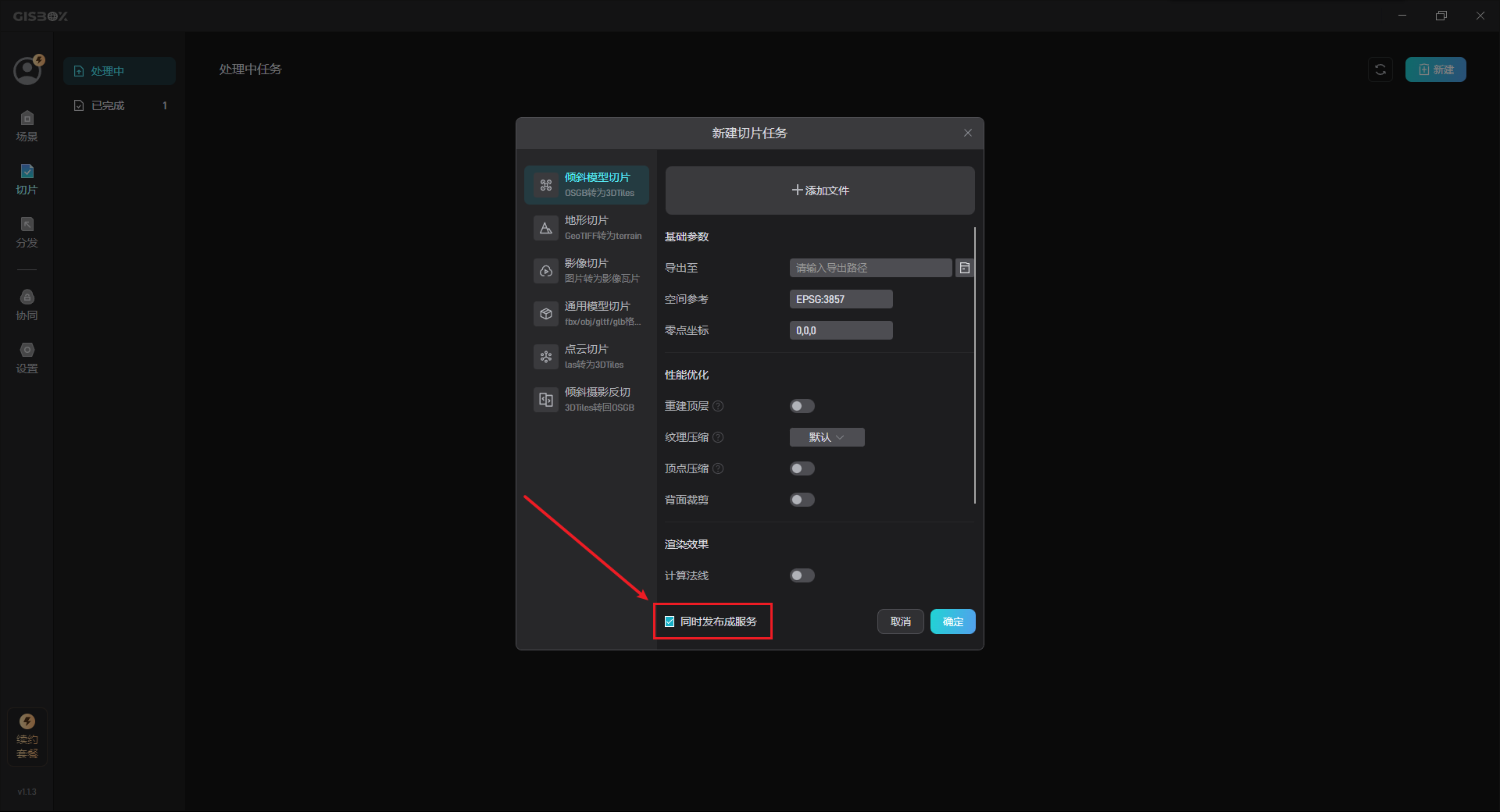Click the 渲染效果 section heading
The width and height of the screenshot is (1500, 812).
coord(687,544)
